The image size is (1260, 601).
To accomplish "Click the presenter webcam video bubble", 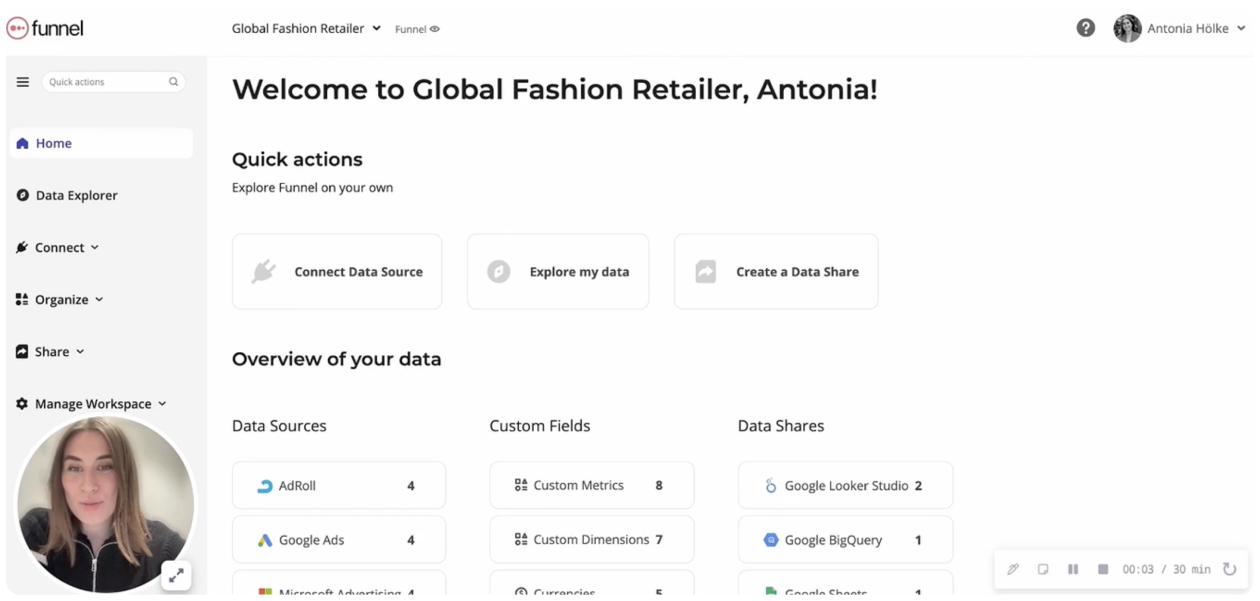I will tap(105, 504).
